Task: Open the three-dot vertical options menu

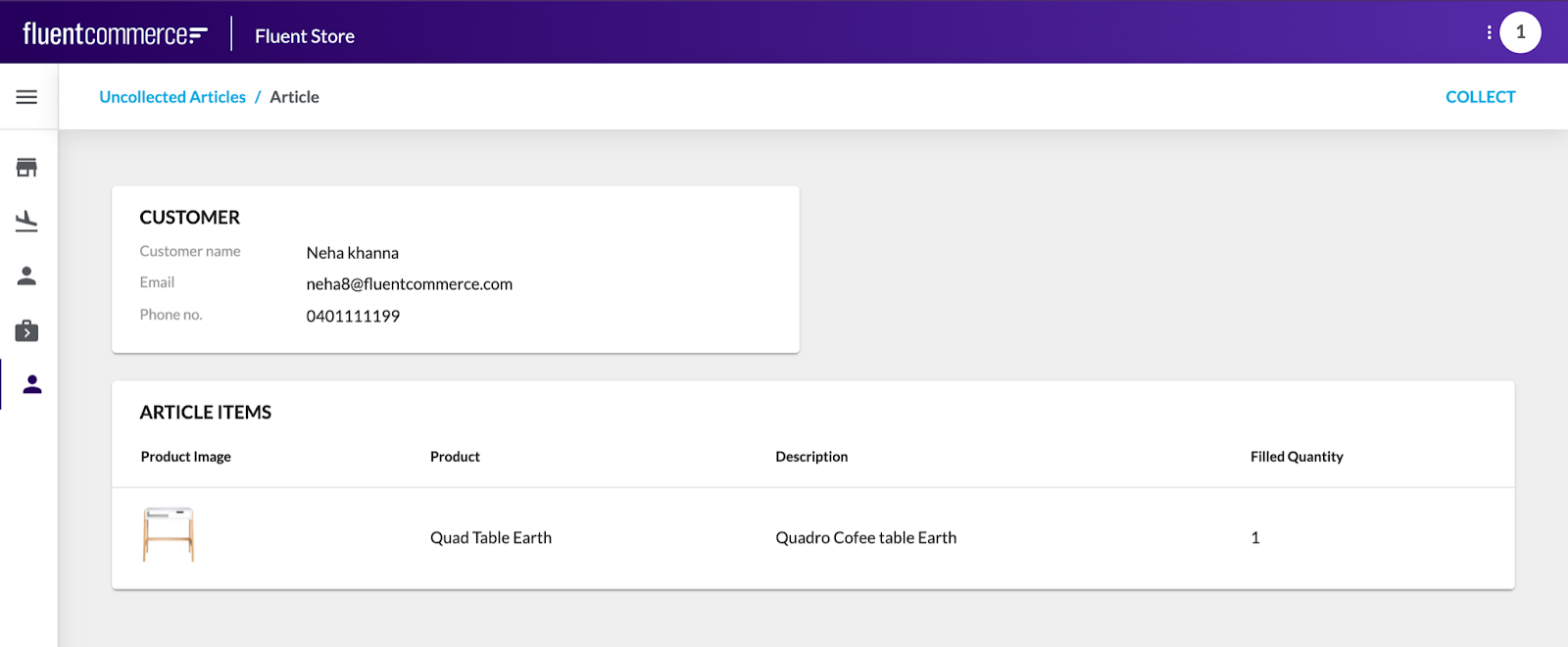Action: pyautogui.click(x=1489, y=32)
